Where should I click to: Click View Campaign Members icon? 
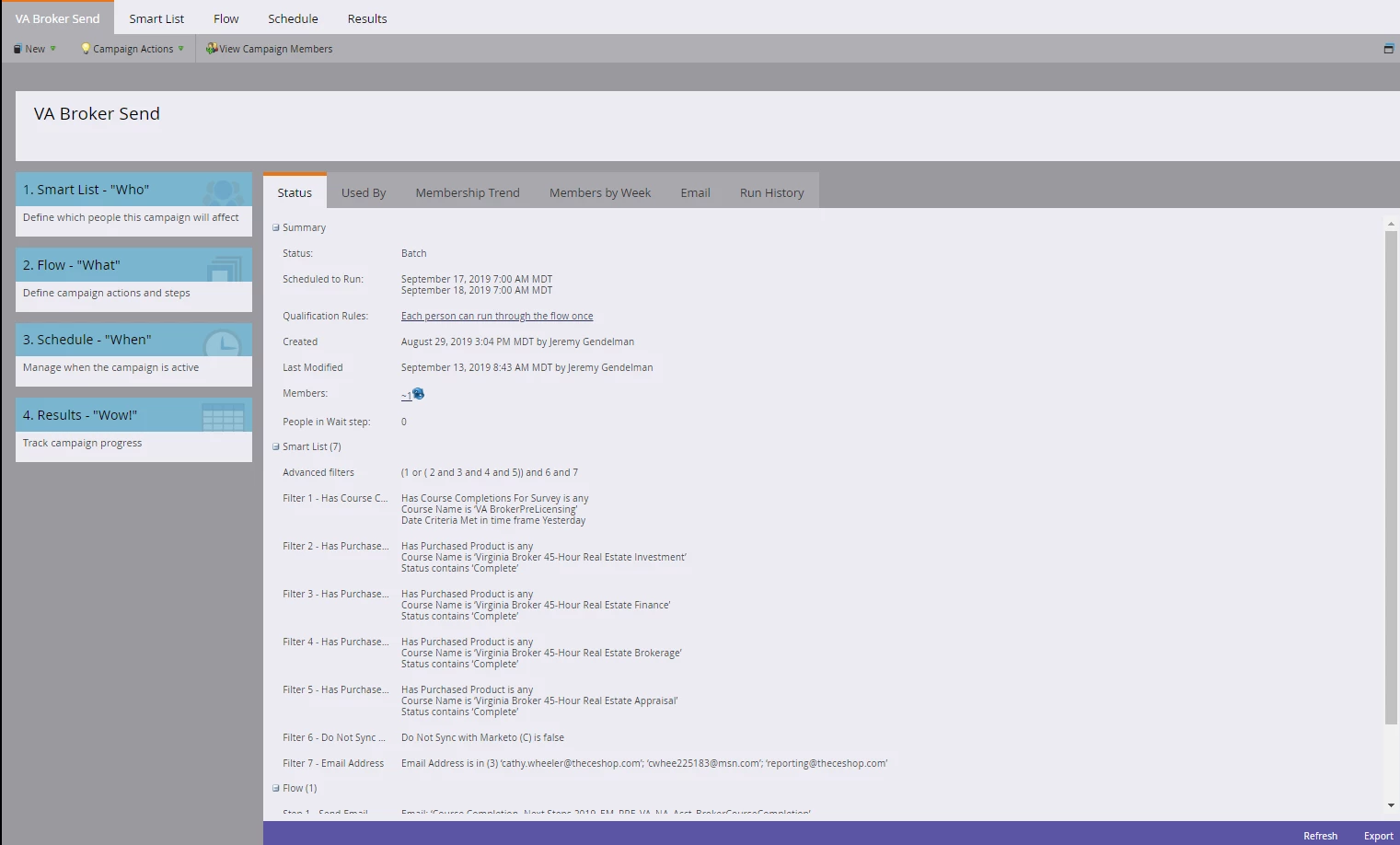click(212, 49)
